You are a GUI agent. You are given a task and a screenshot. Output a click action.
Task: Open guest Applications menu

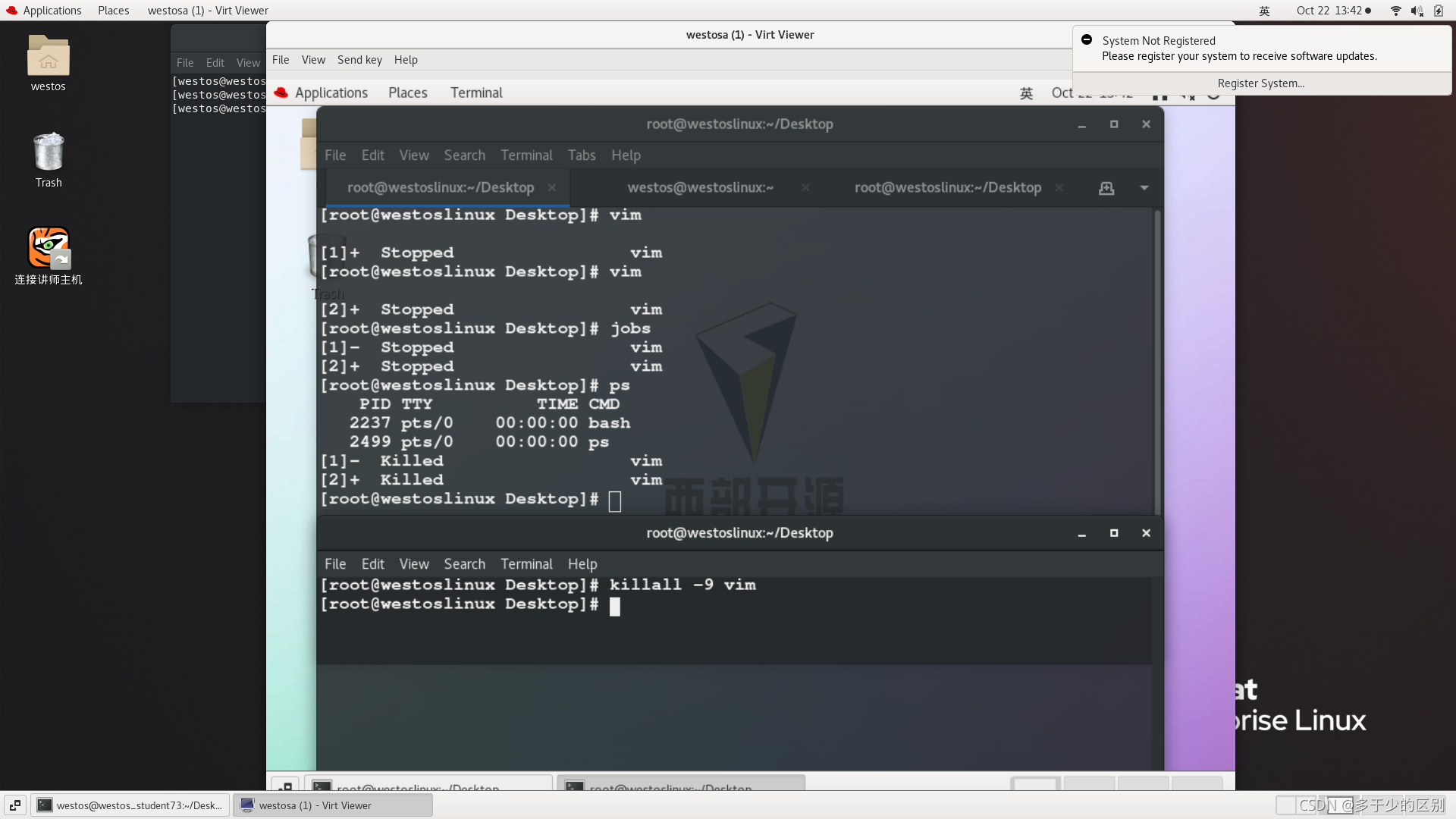click(x=331, y=93)
